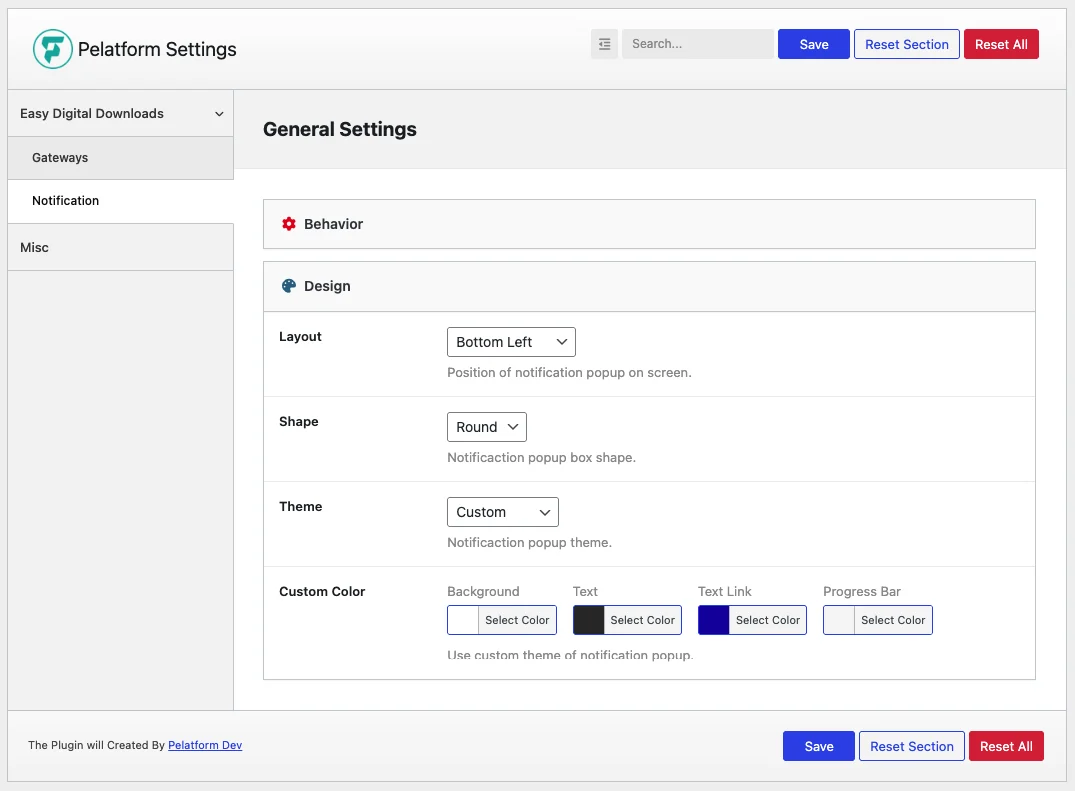Select the Notification sidebar item

click(121, 201)
